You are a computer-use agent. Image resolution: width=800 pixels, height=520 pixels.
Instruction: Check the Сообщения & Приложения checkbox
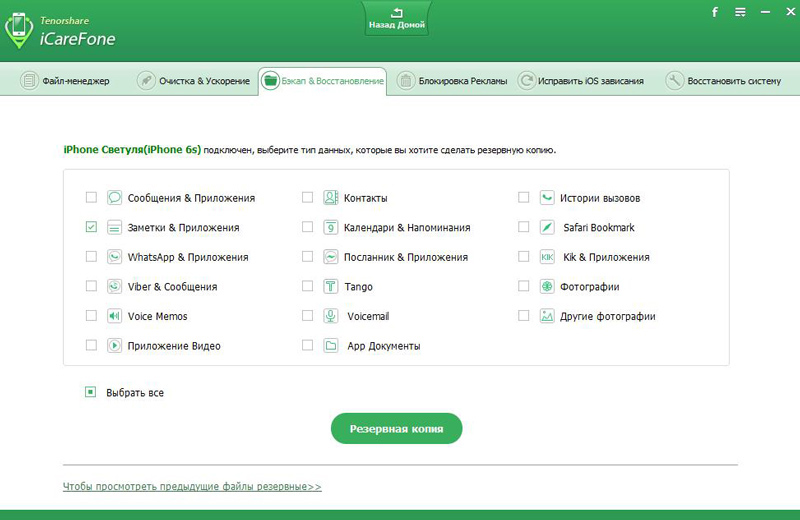91,197
